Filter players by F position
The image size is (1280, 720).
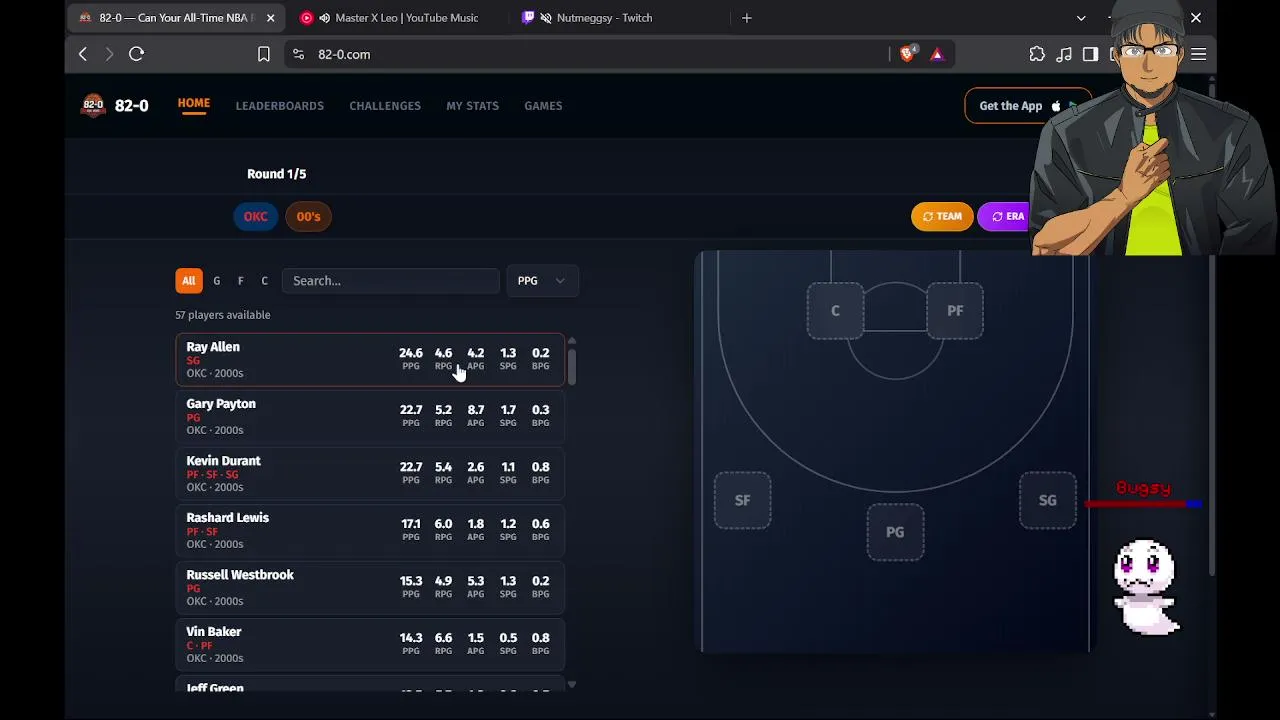tap(241, 281)
